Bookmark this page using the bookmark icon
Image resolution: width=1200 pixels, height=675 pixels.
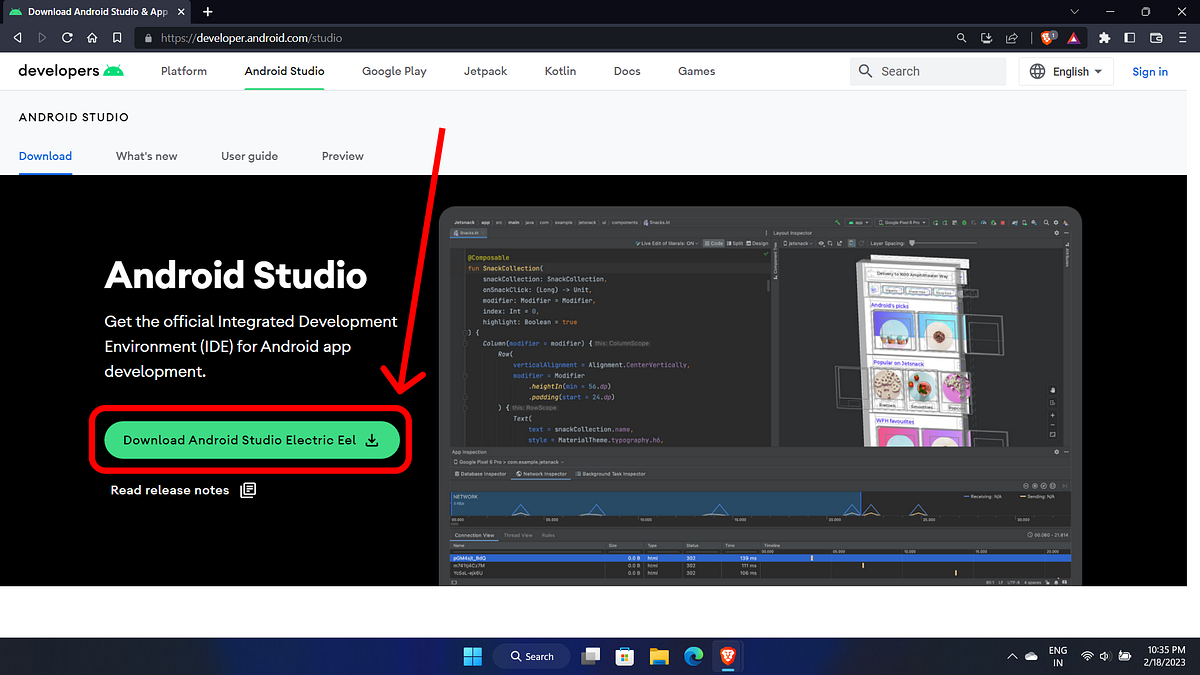pos(115,37)
